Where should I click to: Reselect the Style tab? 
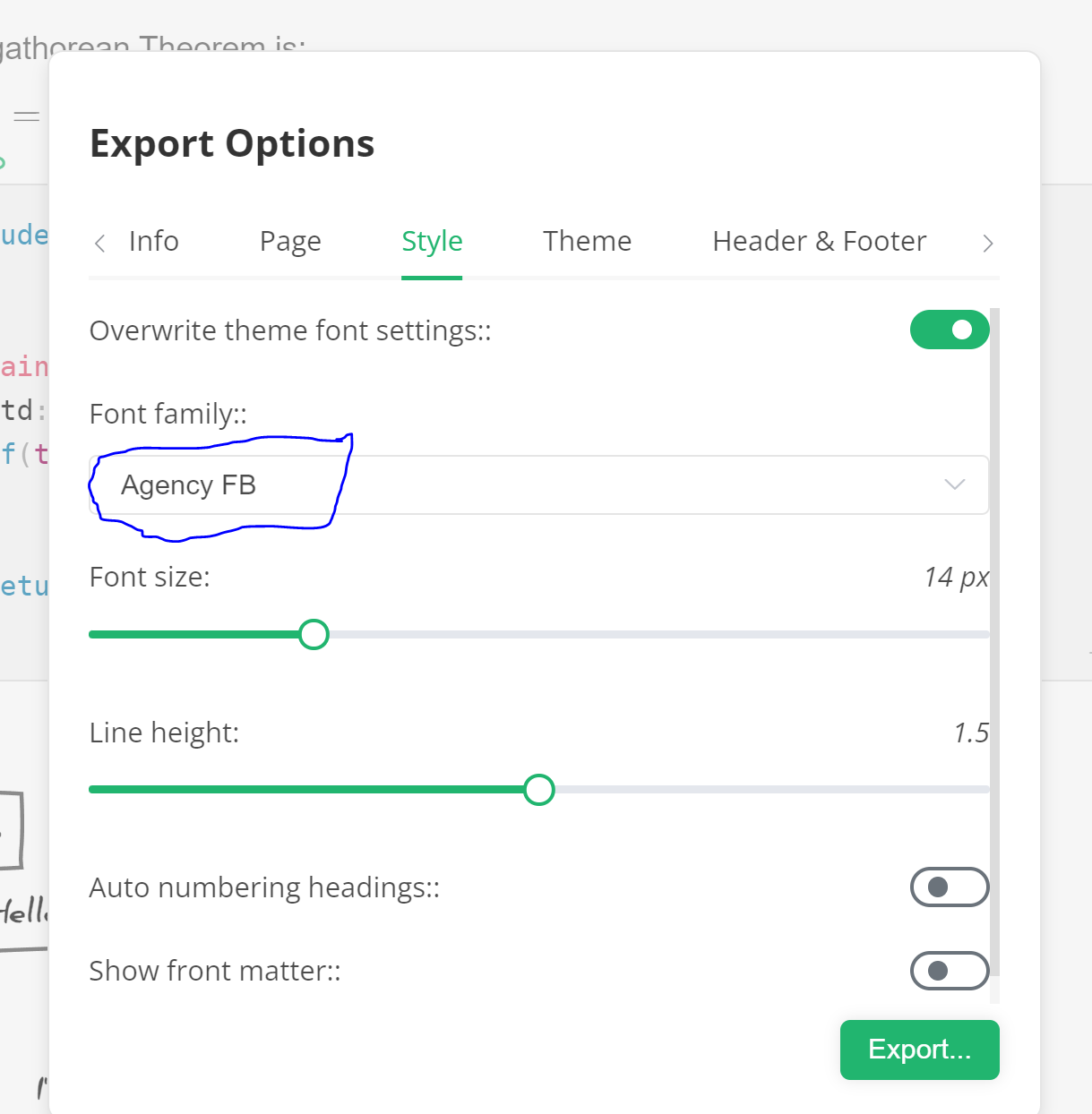432,241
